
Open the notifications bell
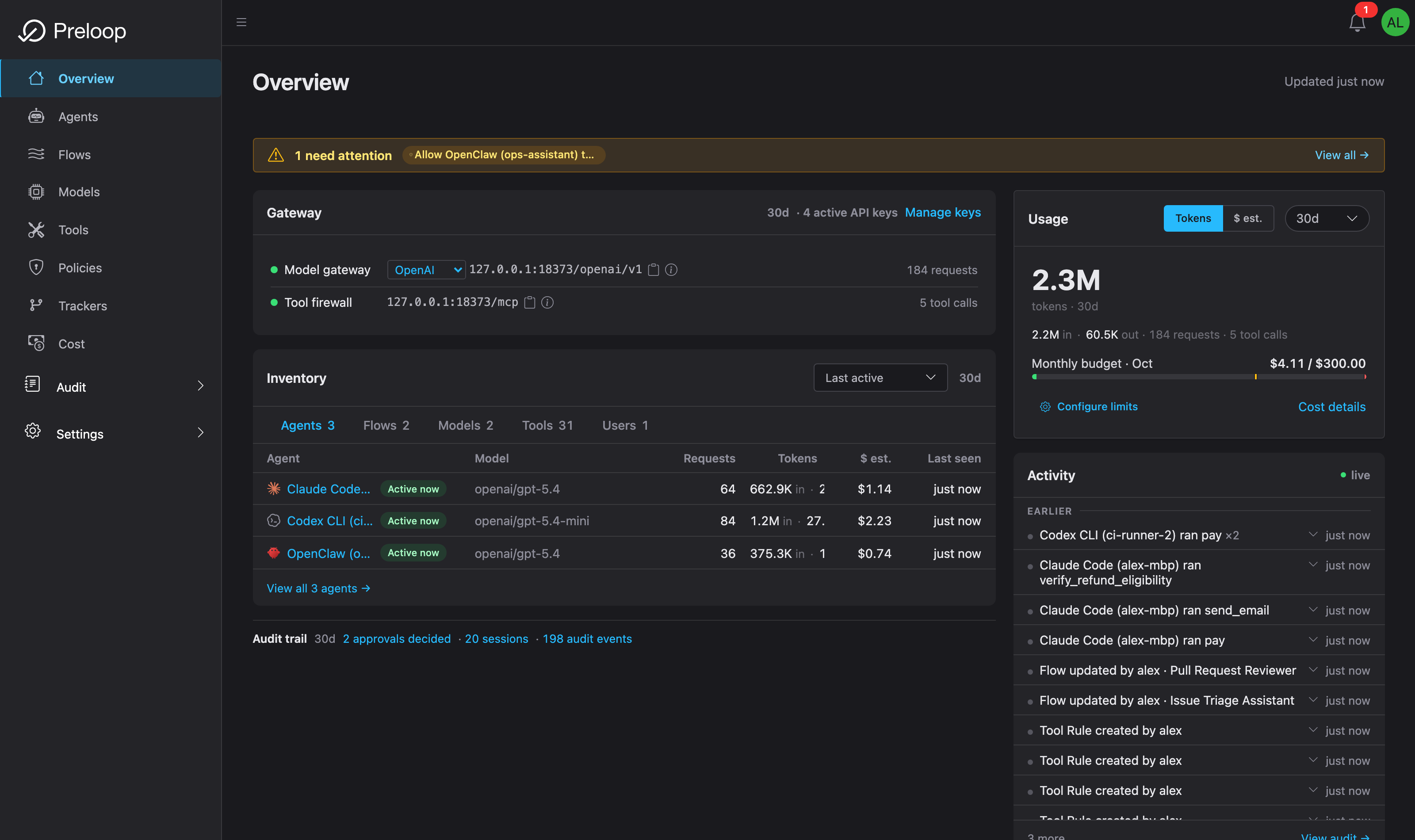coord(1357,22)
